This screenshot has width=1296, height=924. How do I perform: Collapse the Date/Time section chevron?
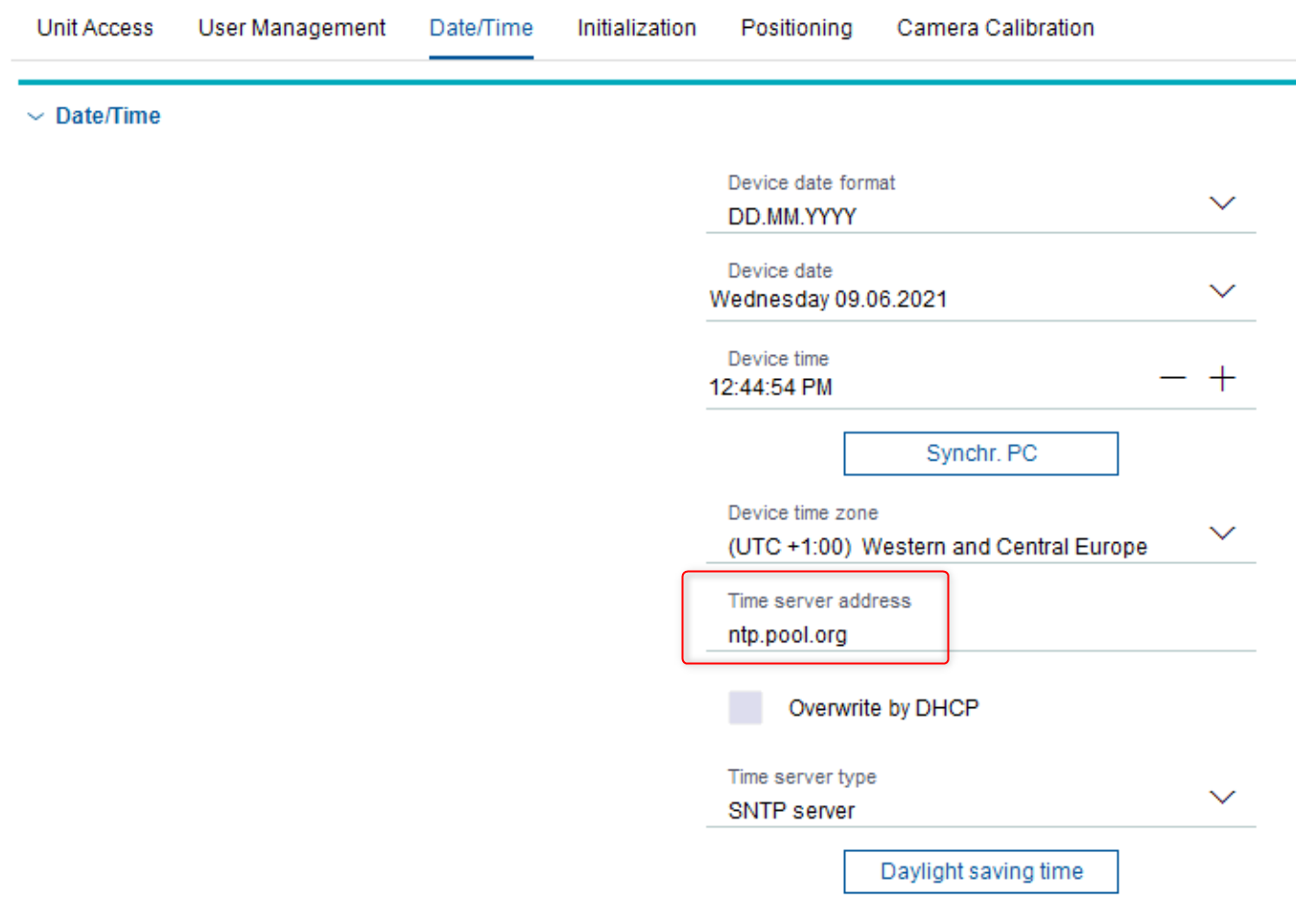tap(35, 117)
